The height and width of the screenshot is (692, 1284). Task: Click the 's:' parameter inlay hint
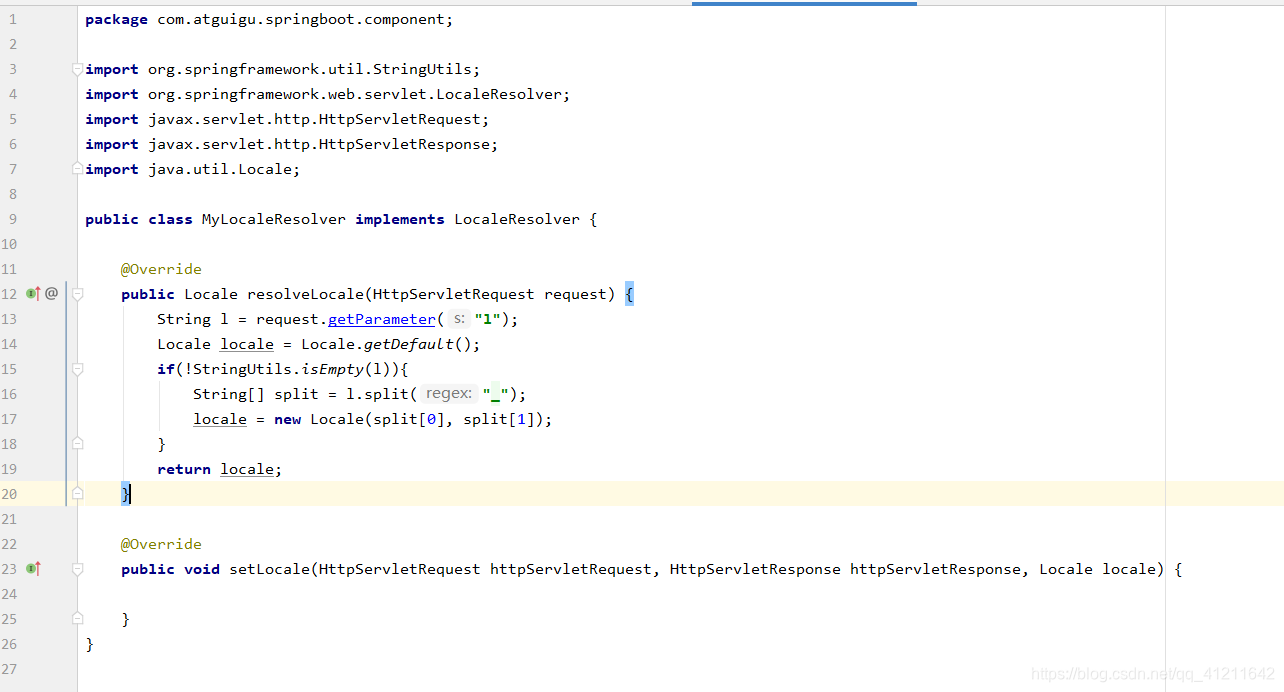tap(458, 319)
